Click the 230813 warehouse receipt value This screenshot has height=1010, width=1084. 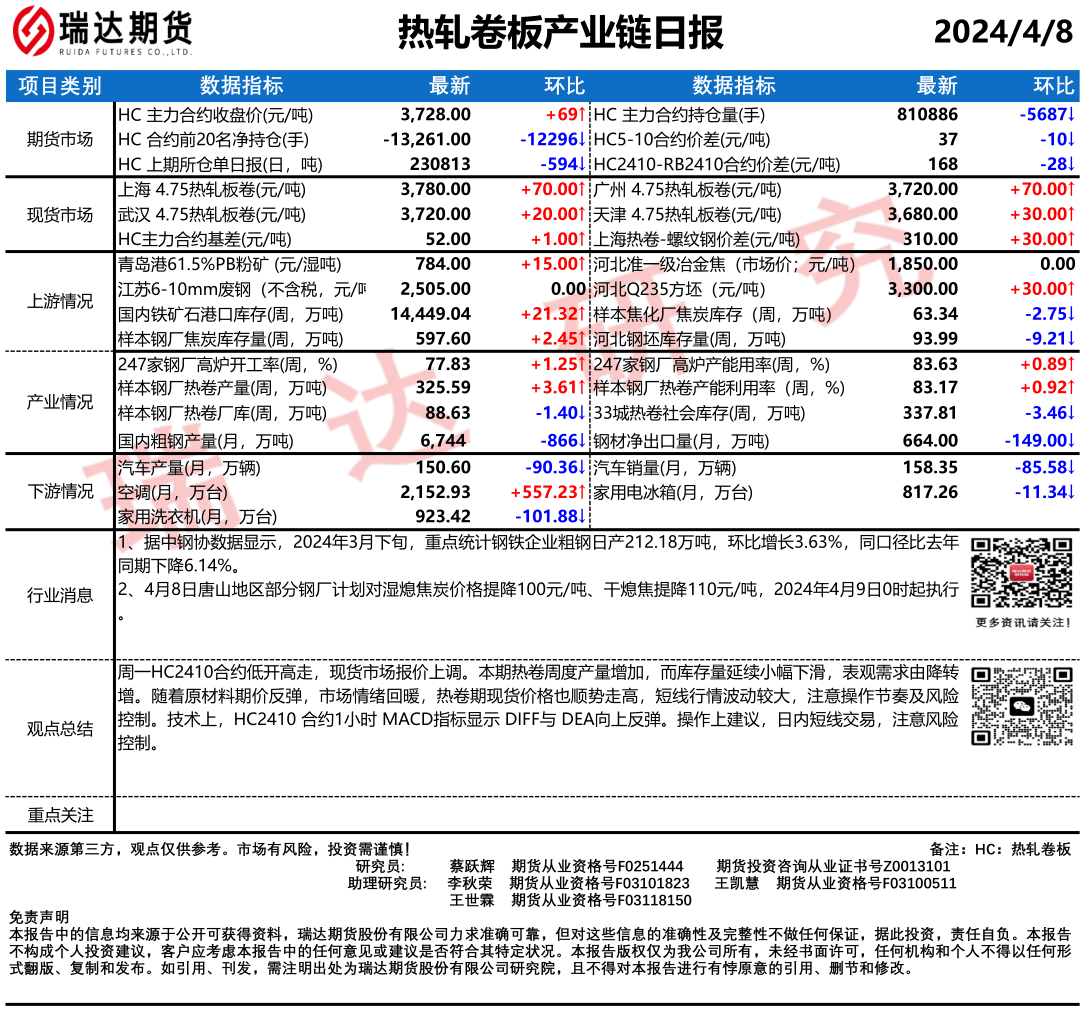[440, 165]
